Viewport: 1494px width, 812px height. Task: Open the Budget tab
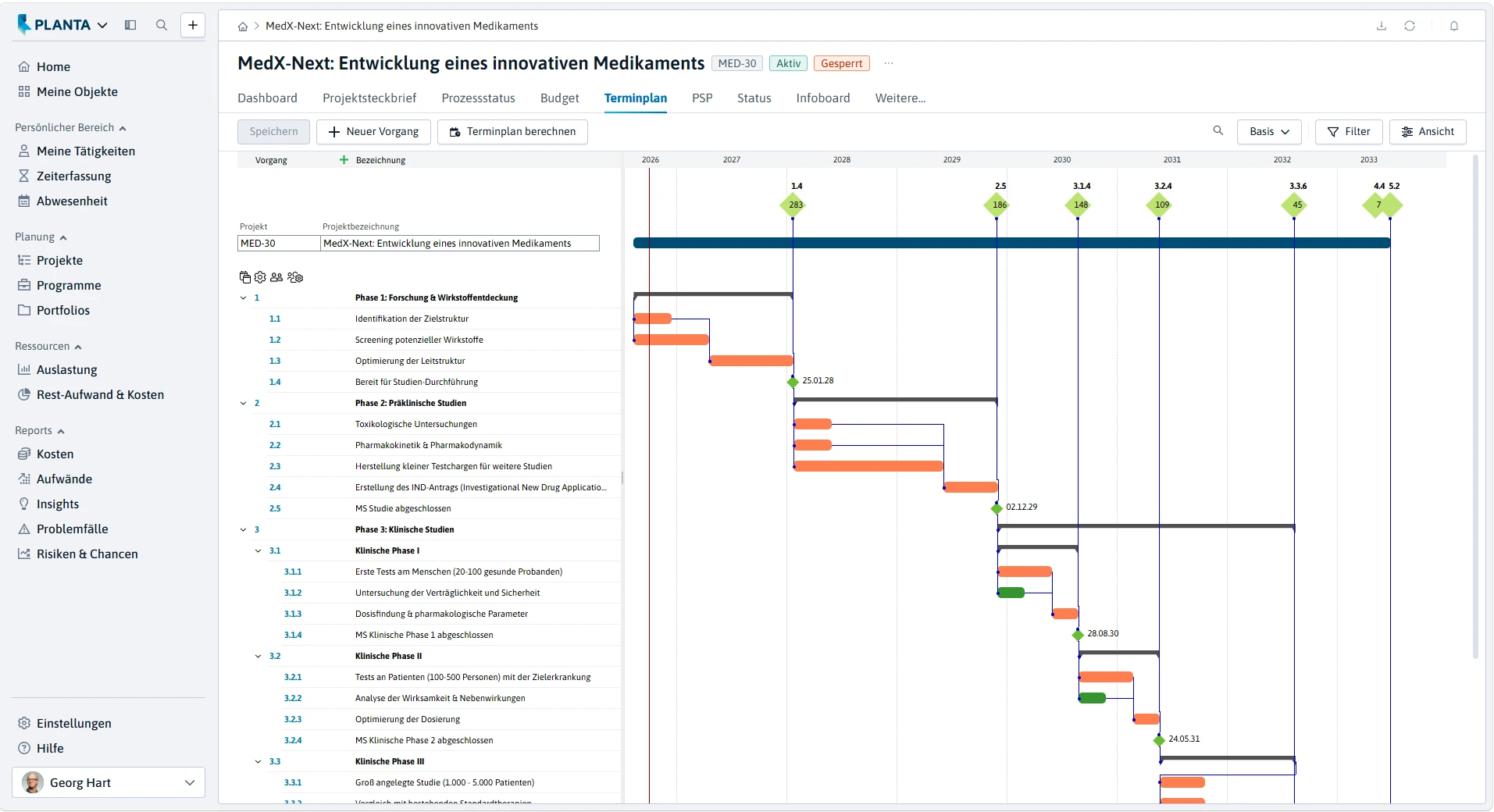click(x=559, y=98)
